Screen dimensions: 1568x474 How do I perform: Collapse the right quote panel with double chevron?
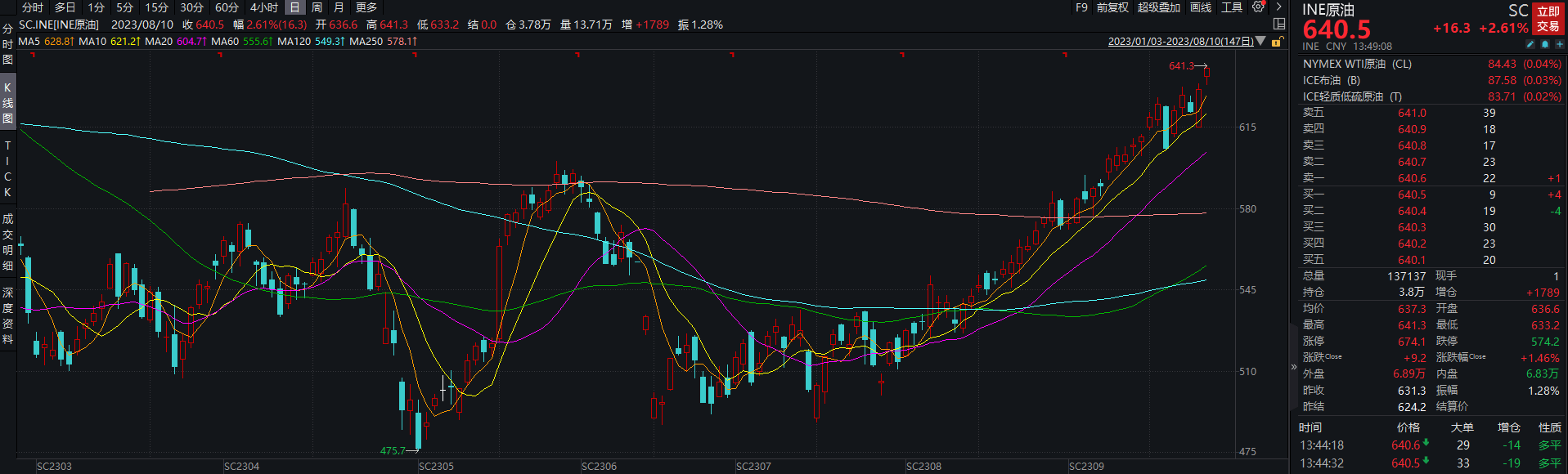click(1293, 367)
